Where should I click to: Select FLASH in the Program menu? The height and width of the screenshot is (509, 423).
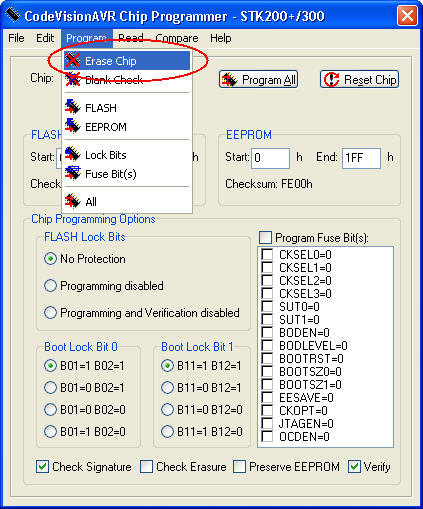click(127, 108)
